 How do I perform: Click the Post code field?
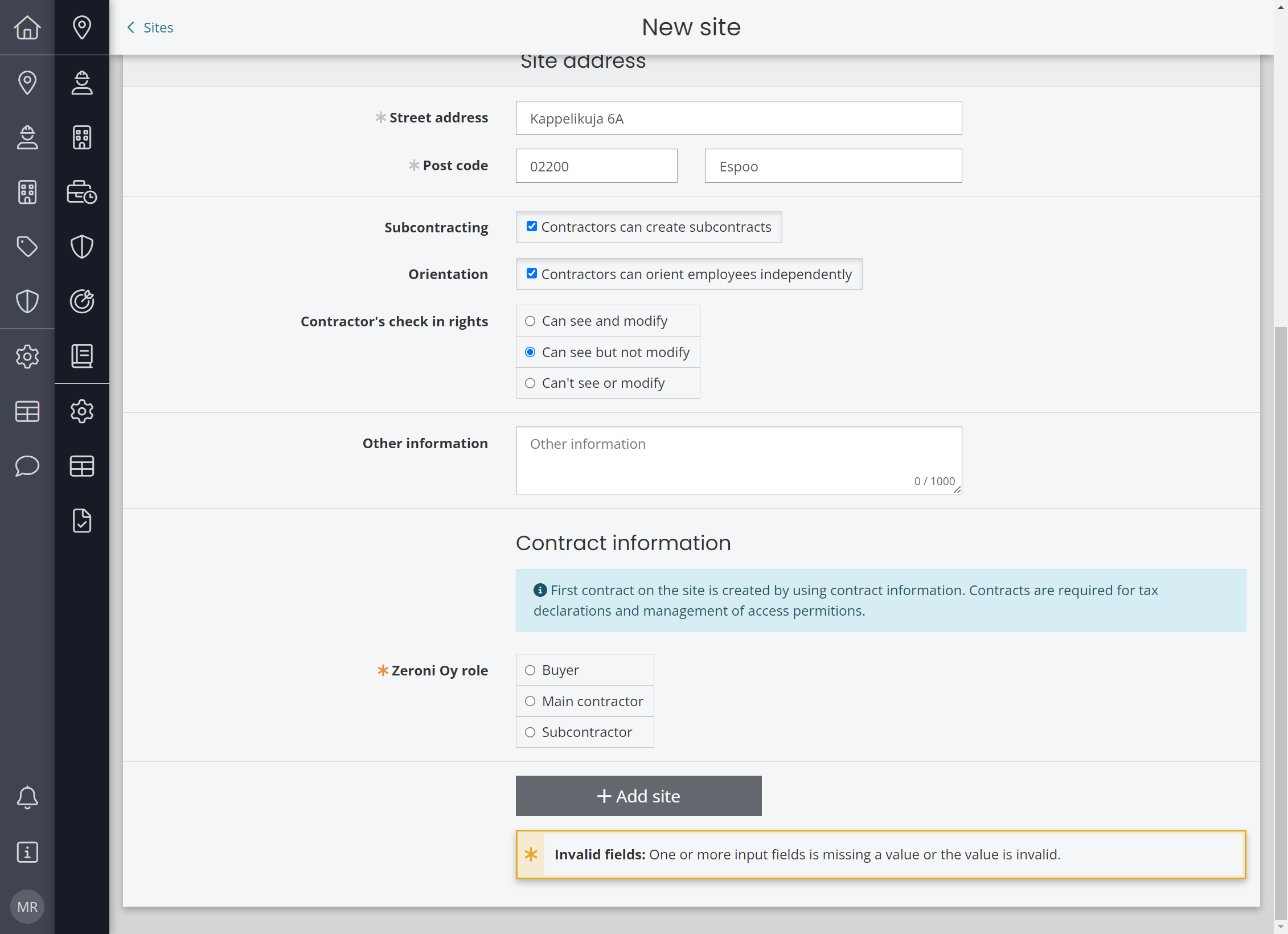597,166
